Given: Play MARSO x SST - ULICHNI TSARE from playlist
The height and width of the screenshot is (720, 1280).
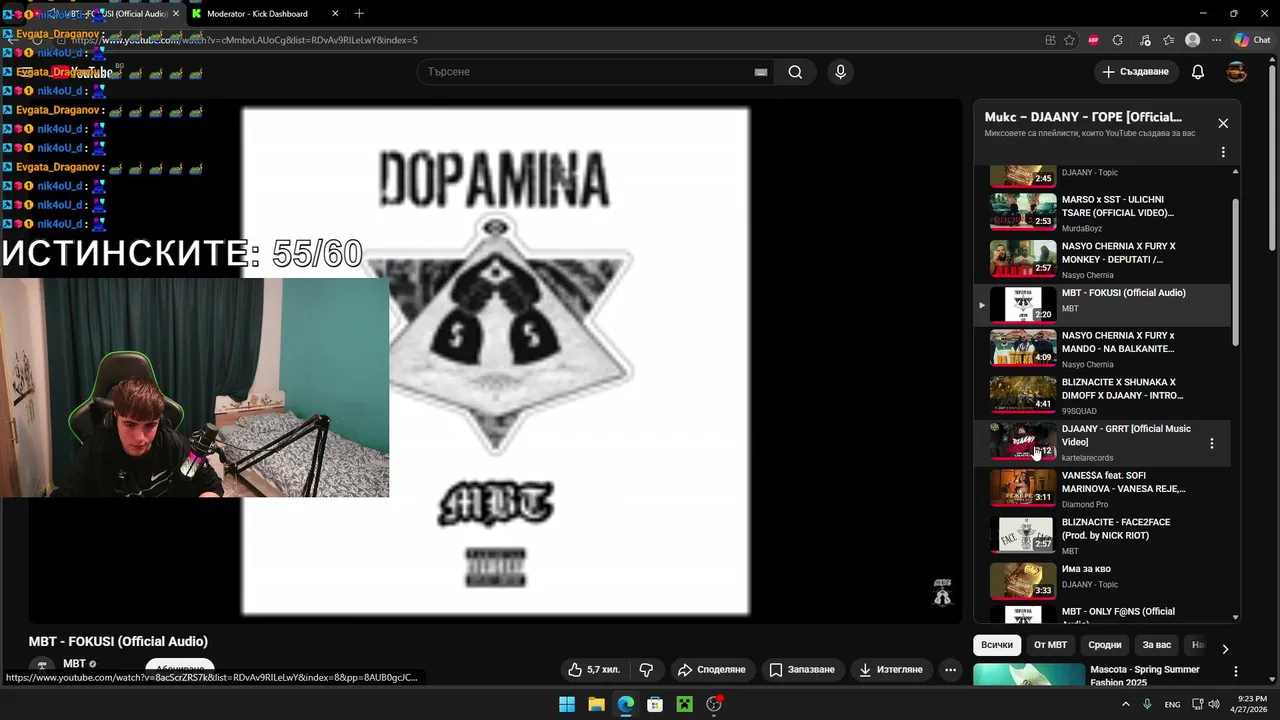Looking at the screenshot, I should coord(1102,212).
